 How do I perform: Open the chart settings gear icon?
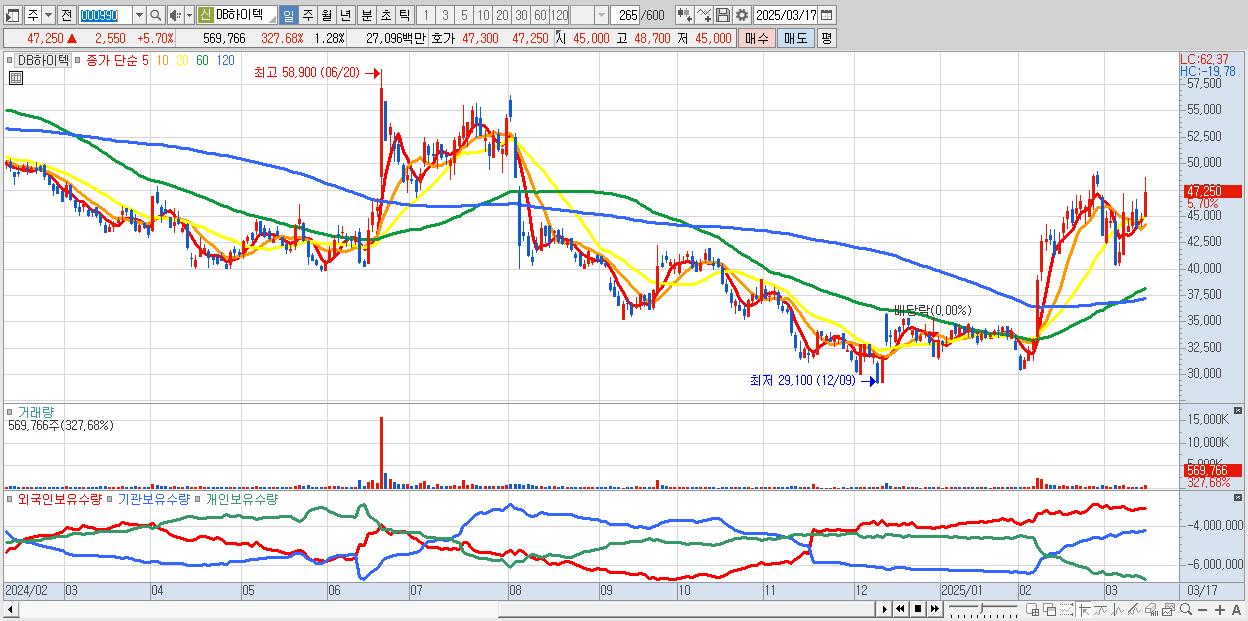pyautogui.click(x=741, y=15)
